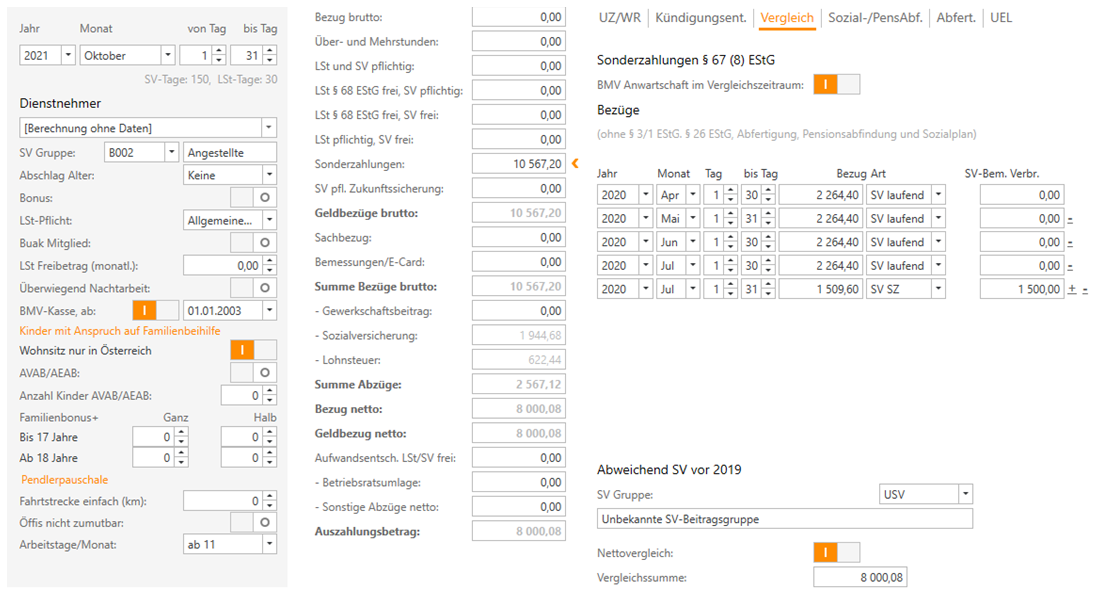Remove the 2020 Jun Bezüge row
1096x596 pixels.
[x=1070, y=243]
